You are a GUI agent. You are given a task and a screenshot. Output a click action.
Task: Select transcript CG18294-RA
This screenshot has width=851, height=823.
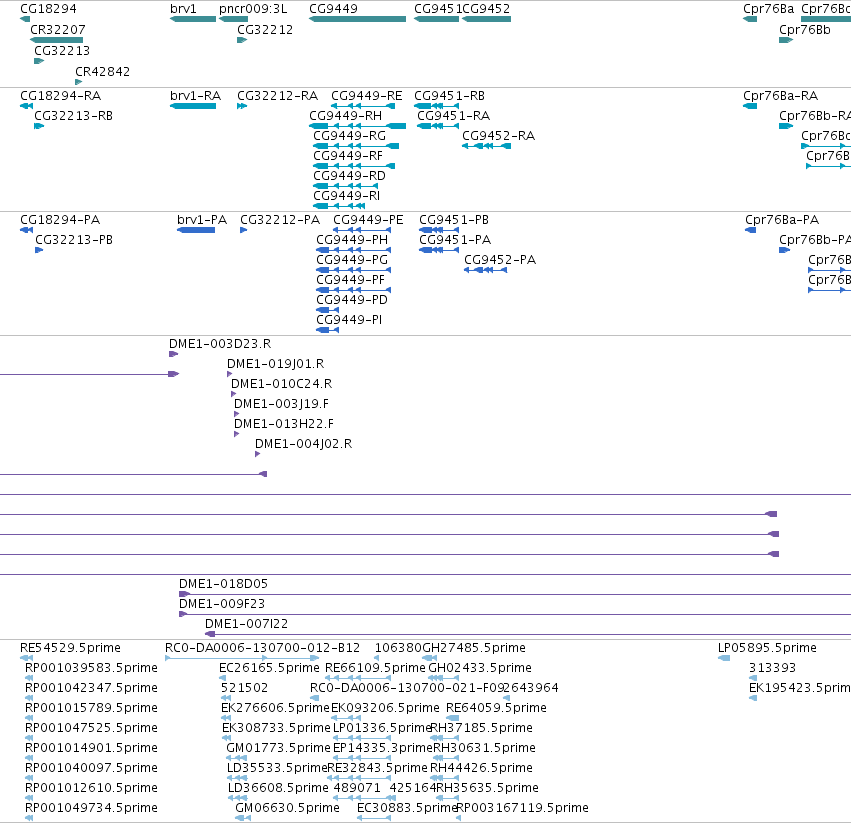[x=60, y=96]
